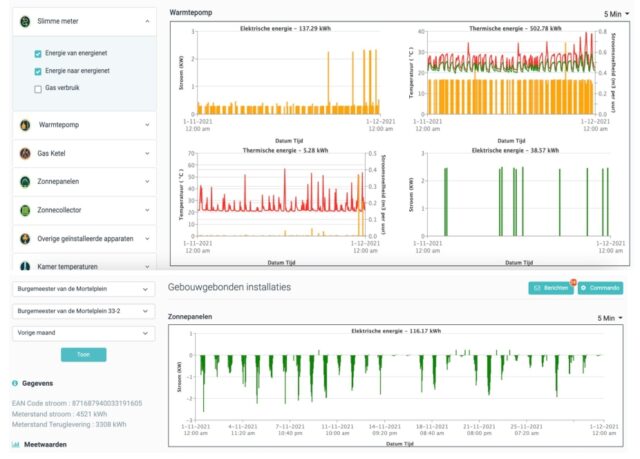Click the Zonnecollector icon
The image size is (640, 459).
click(x=25, y=211)
